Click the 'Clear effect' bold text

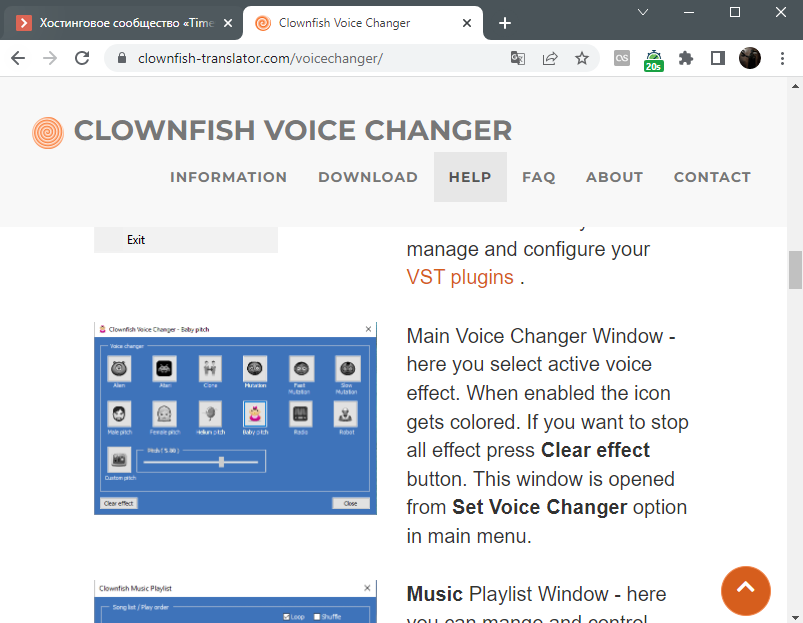point(595,450)
